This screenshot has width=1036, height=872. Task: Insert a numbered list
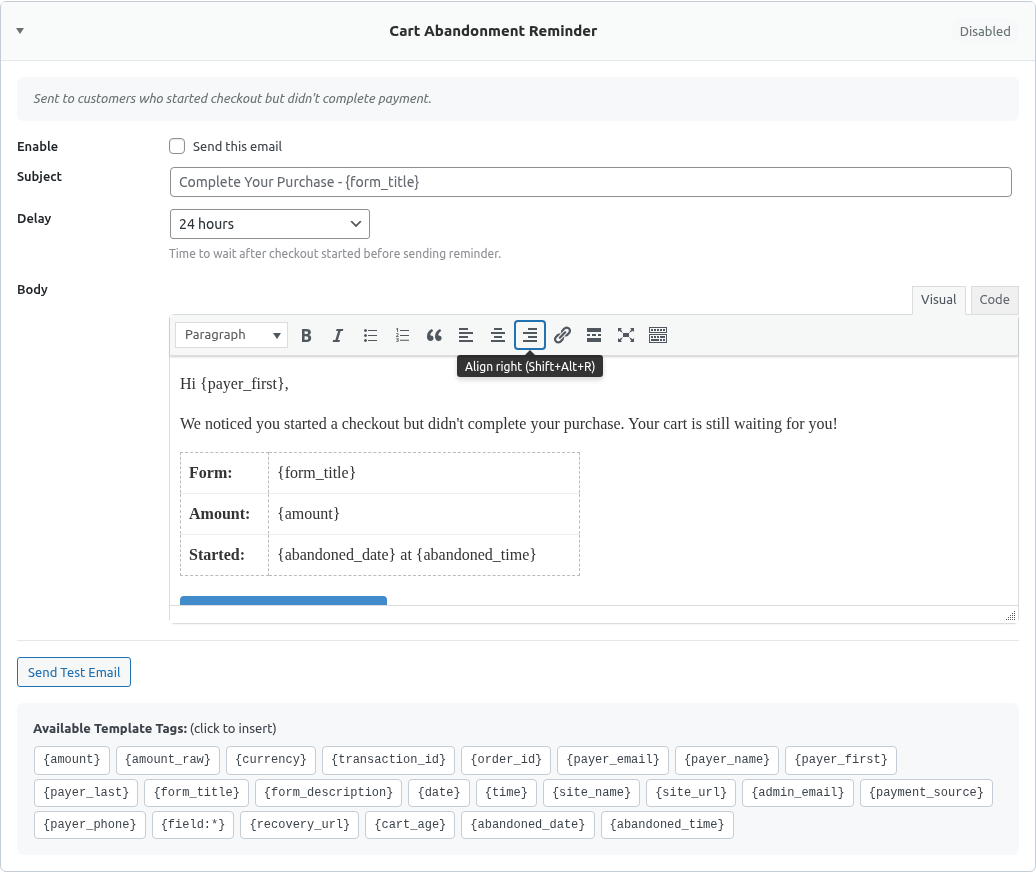pos(402,335)
